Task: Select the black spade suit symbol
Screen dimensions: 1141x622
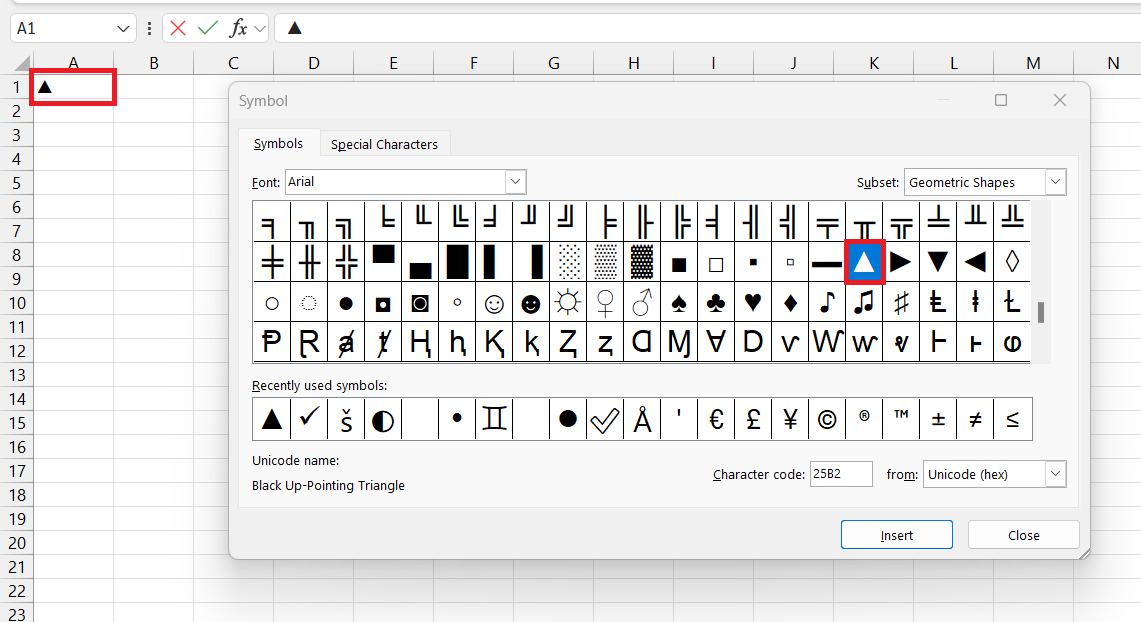Action: point(679,303)
